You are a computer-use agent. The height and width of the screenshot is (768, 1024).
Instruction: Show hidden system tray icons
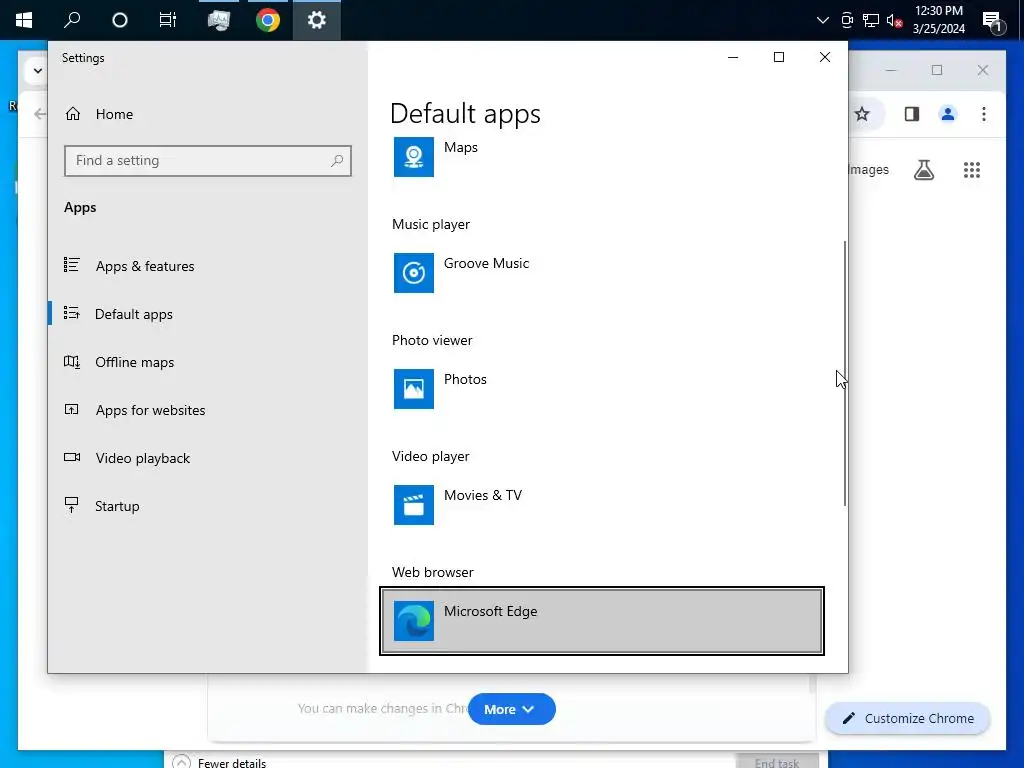pos(823,20)
